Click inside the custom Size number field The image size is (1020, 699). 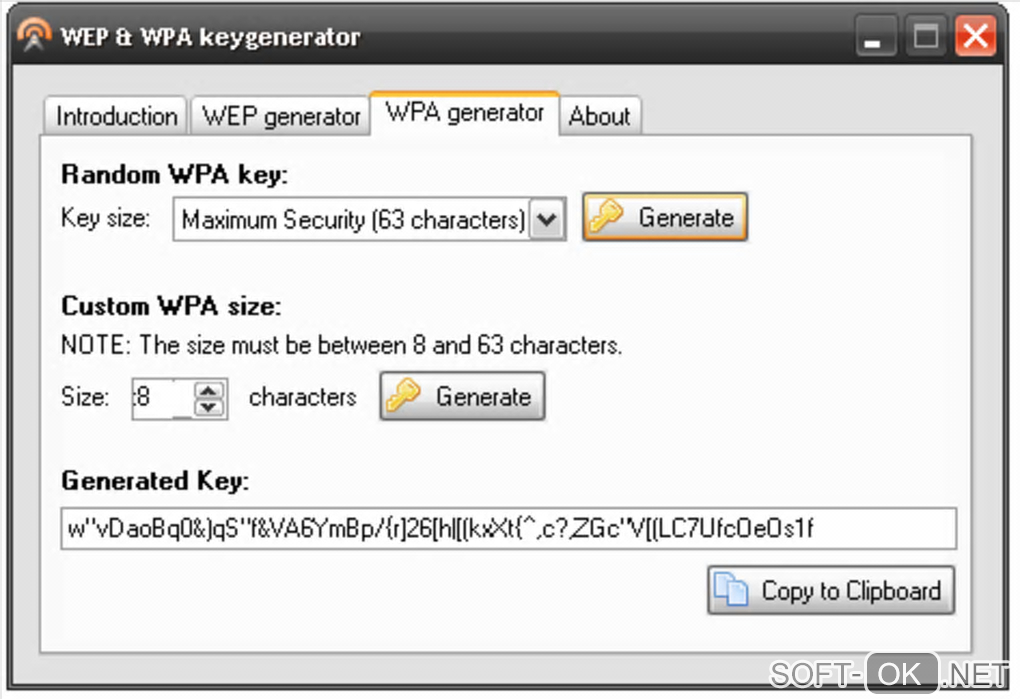click(x=160, y=397)
